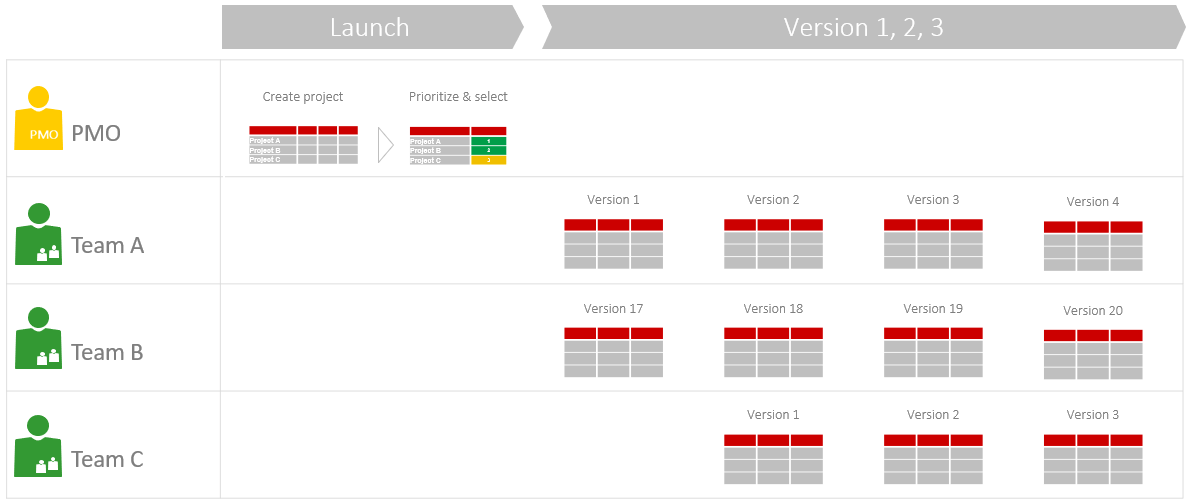Select the green Team A person icon
Viewport: 1188px width, 502px height.
tap(38, 235)
